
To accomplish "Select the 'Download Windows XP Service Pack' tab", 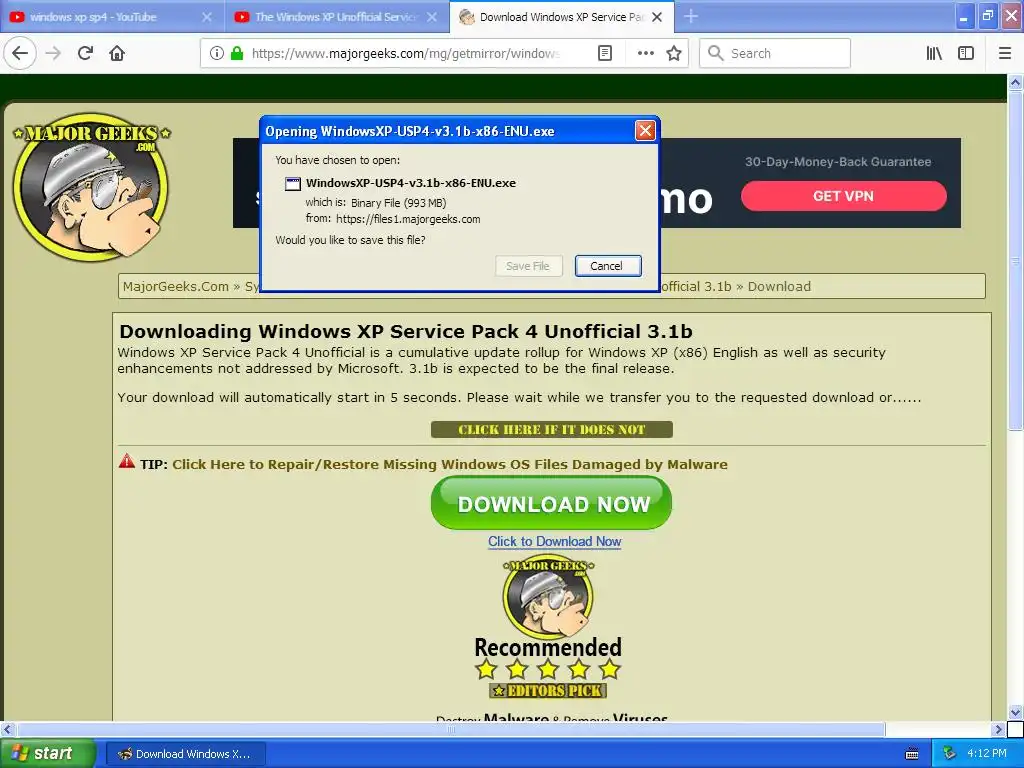I will (562, 17).
